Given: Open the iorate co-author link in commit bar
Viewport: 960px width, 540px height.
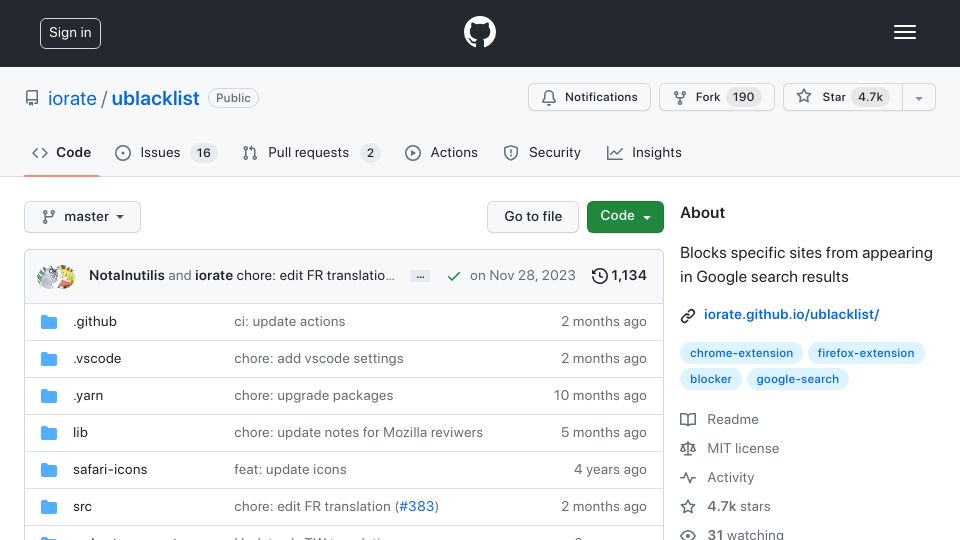Looking at the screenshot, I should (214, 276).
